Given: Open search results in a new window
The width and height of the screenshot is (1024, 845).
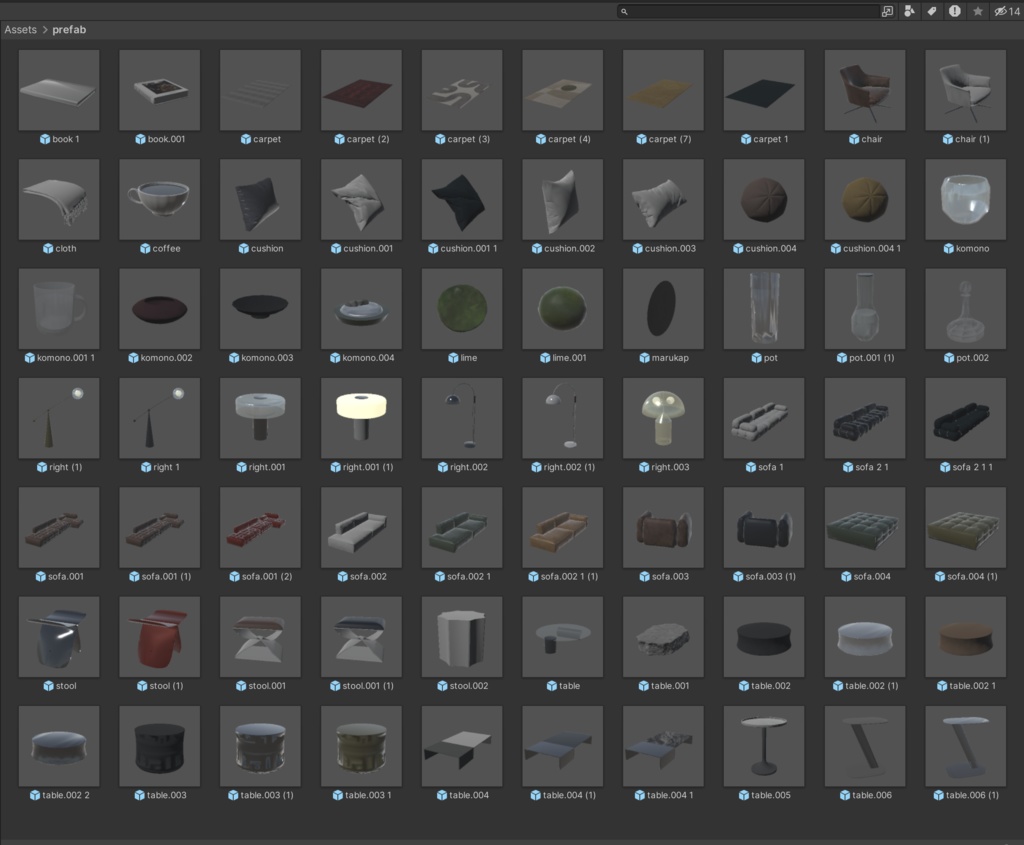Looking at the screenshot, I should [x=886, y=11].
